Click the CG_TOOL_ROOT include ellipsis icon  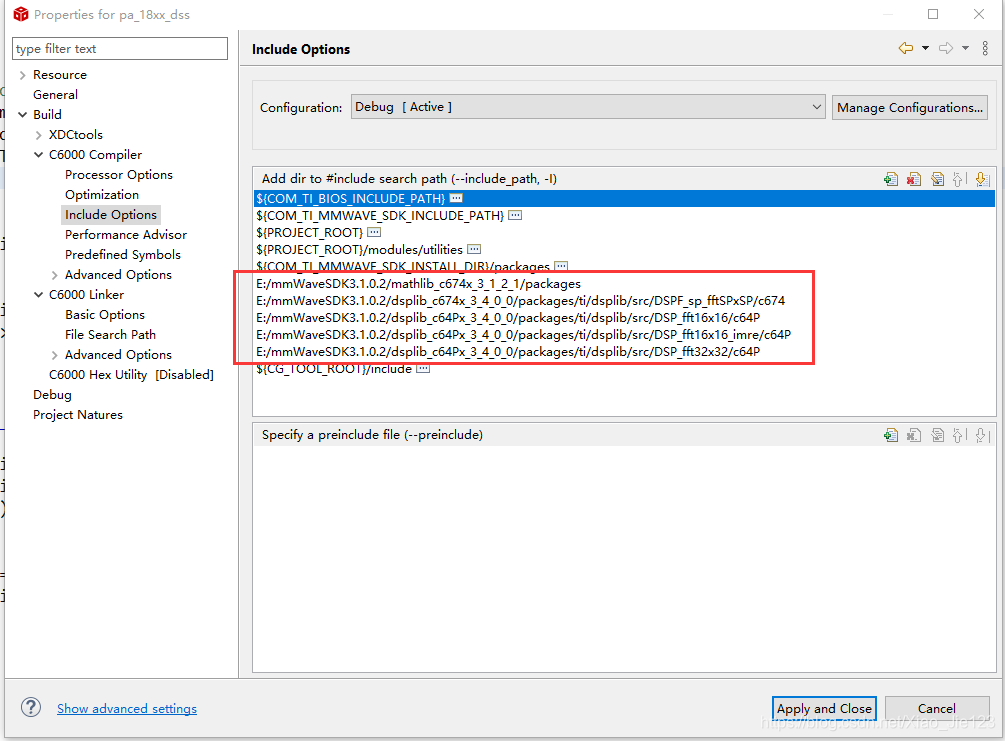(x=423, y=369)
